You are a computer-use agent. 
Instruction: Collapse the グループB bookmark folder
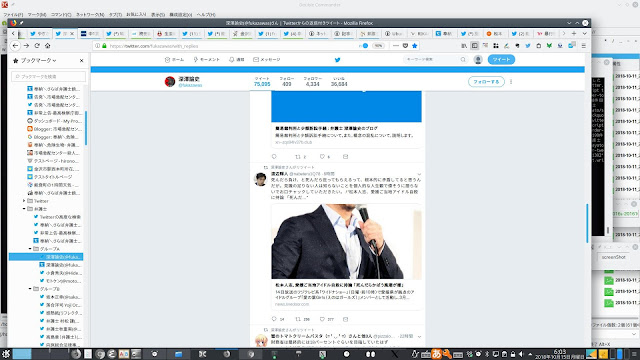(30, 289)
